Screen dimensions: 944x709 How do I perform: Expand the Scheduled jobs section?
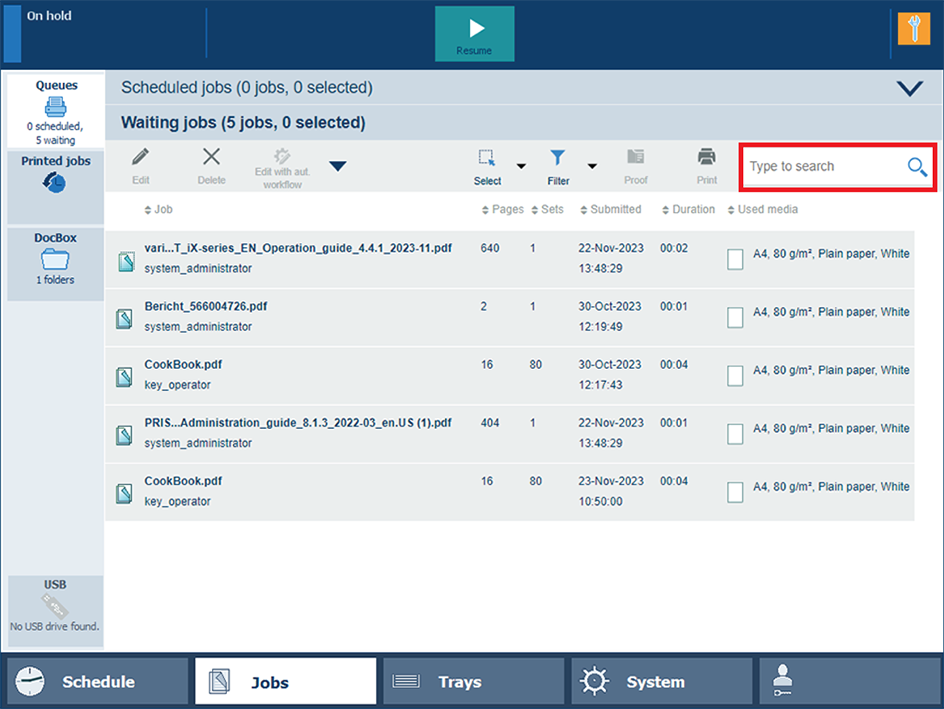point(909,88)
